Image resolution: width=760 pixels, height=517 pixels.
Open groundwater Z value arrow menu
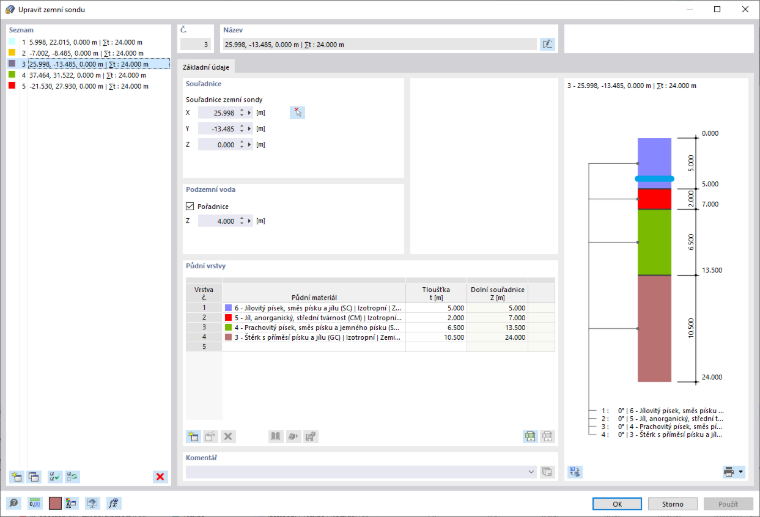250,221
